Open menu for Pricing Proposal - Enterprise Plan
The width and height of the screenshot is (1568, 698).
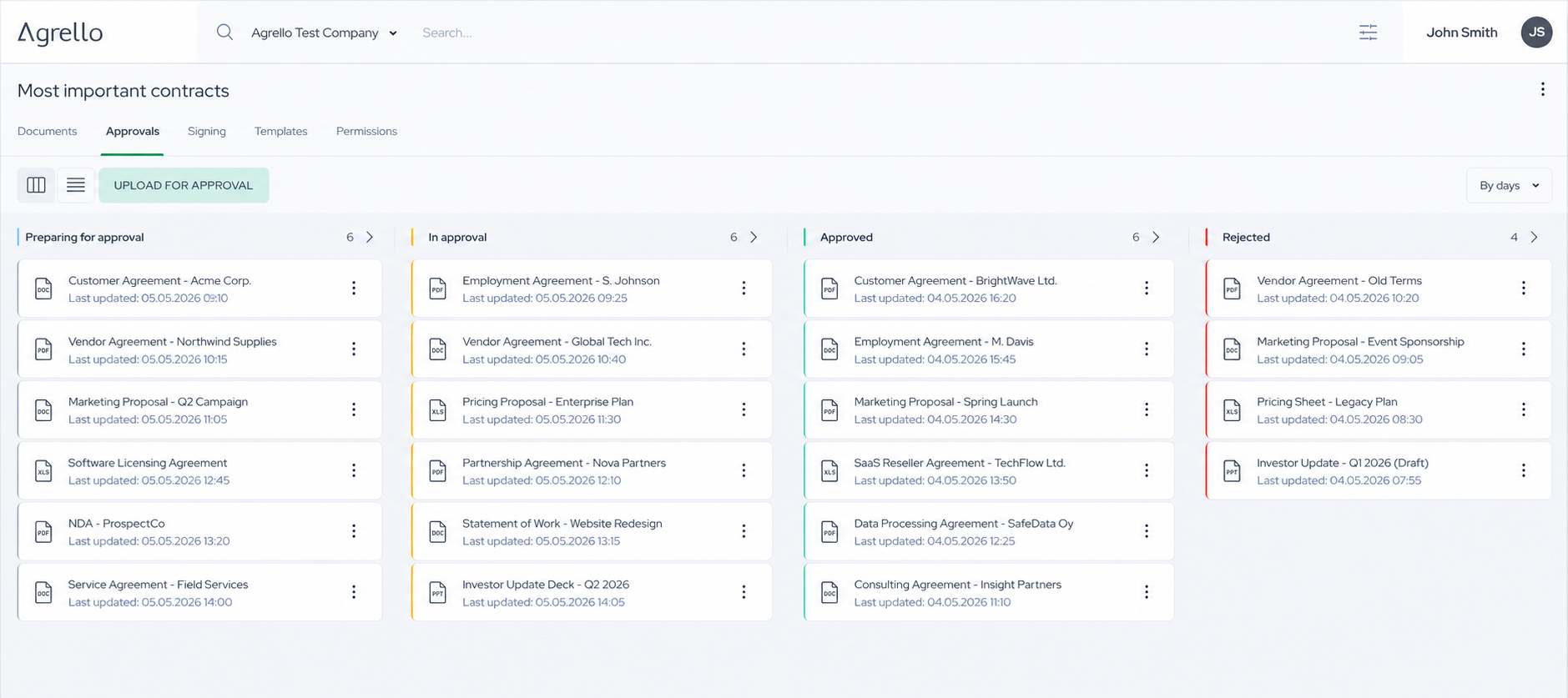coord(744,409)
